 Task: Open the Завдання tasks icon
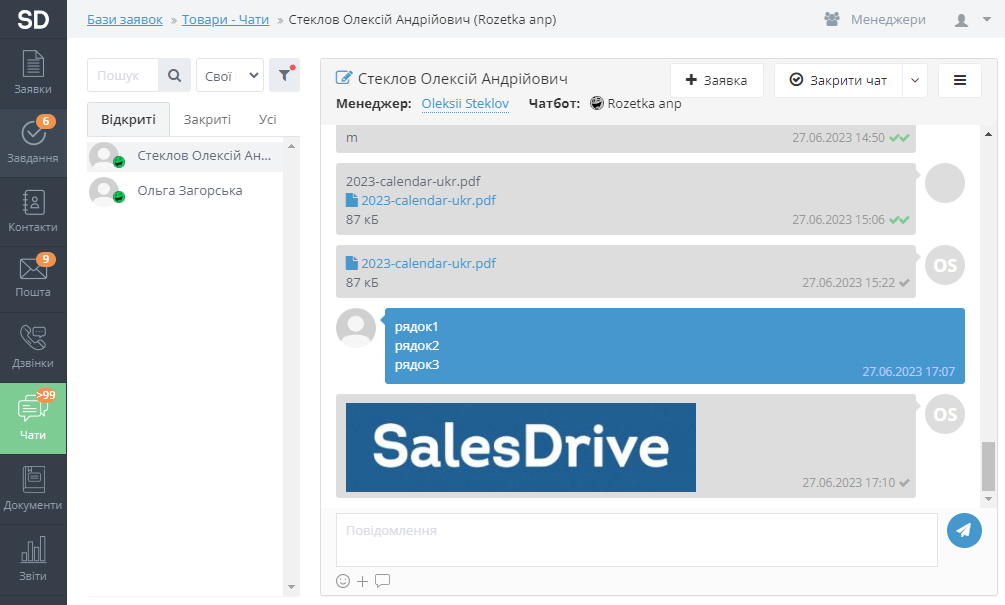tap(33, 141)
